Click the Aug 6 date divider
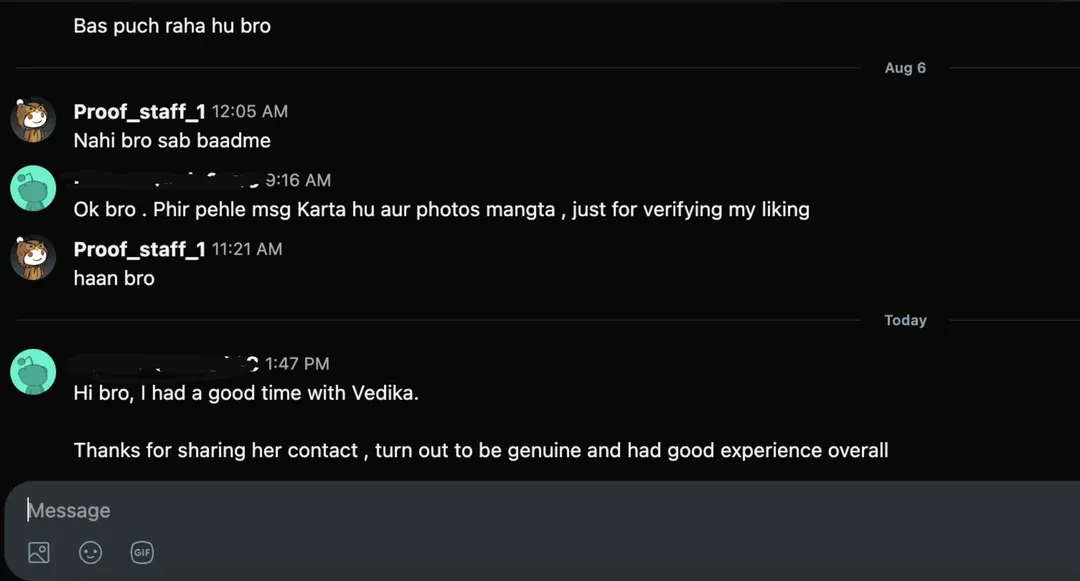1080x581 pixels. click(905, 68)
